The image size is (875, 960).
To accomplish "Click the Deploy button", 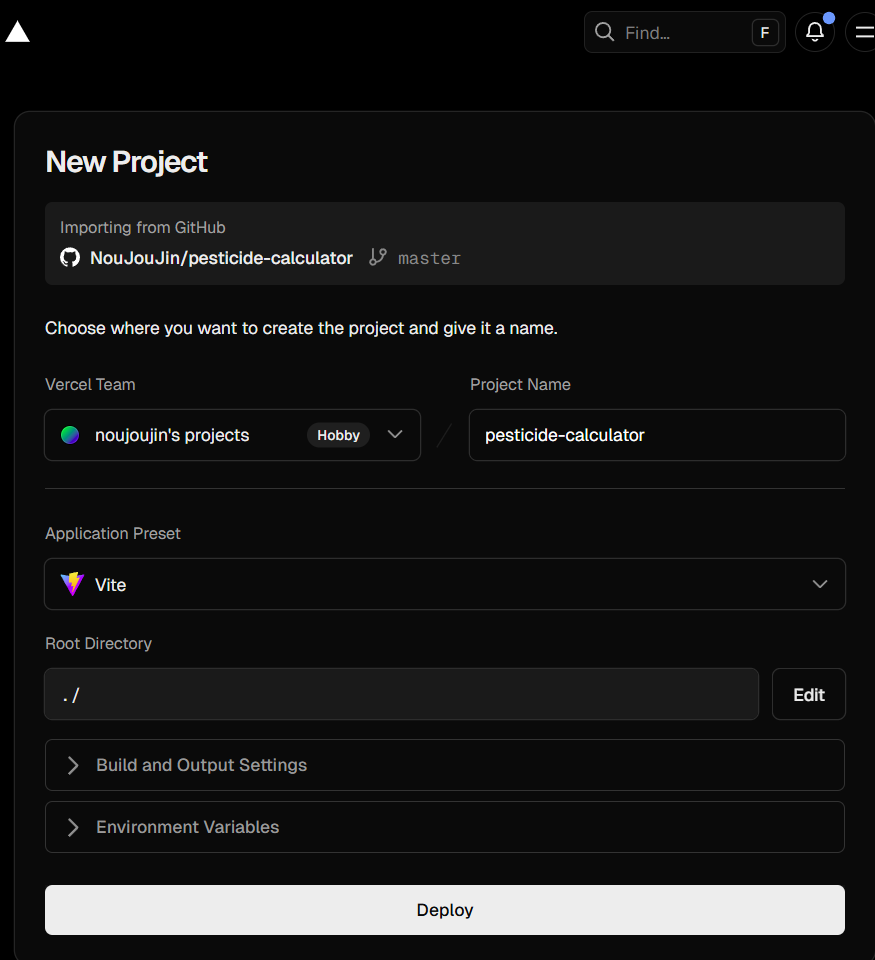I will (444, 910).
